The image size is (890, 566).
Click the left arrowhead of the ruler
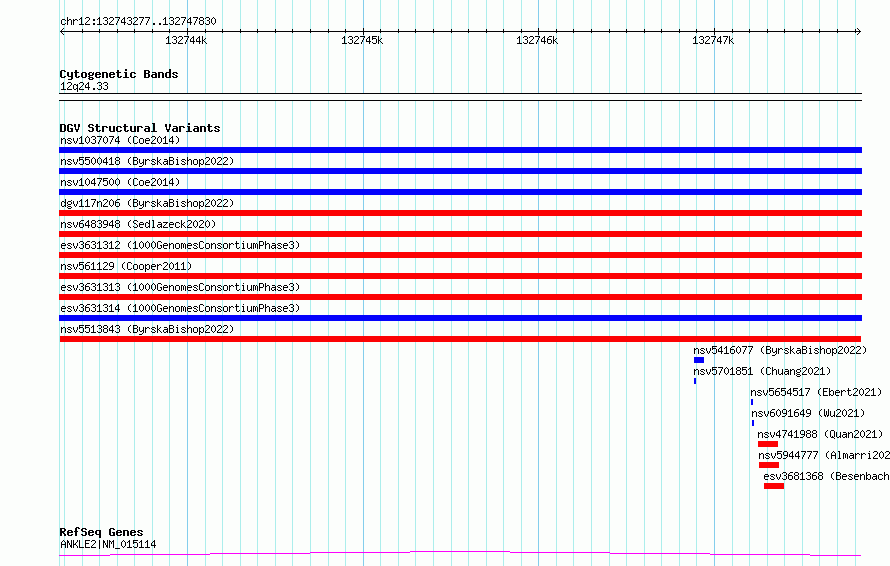62,31
